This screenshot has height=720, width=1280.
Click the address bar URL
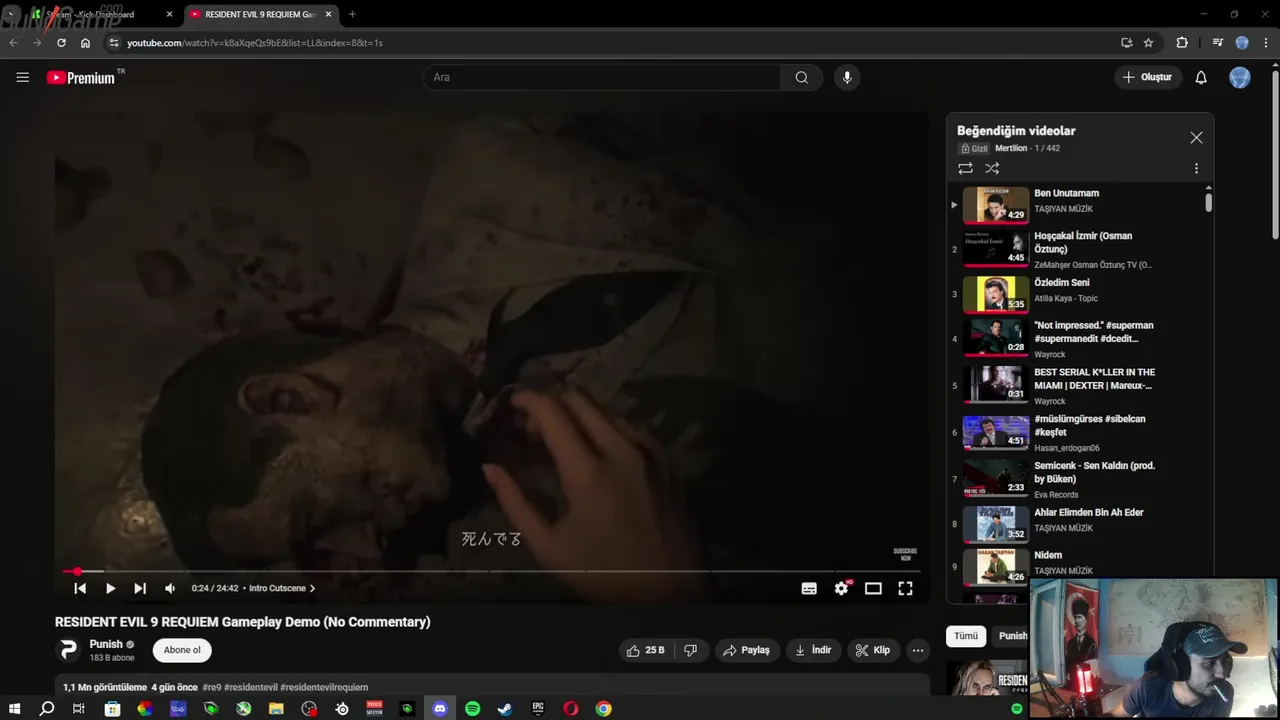pyautogui.click(x=255, y=43)
